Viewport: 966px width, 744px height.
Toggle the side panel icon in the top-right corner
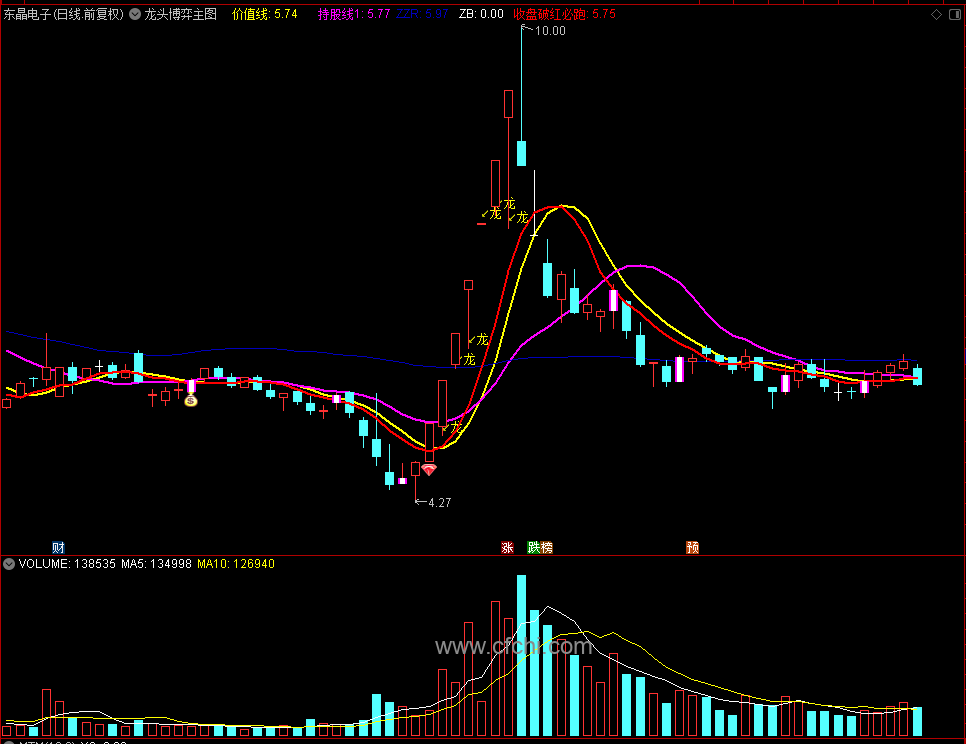point(954,14)
